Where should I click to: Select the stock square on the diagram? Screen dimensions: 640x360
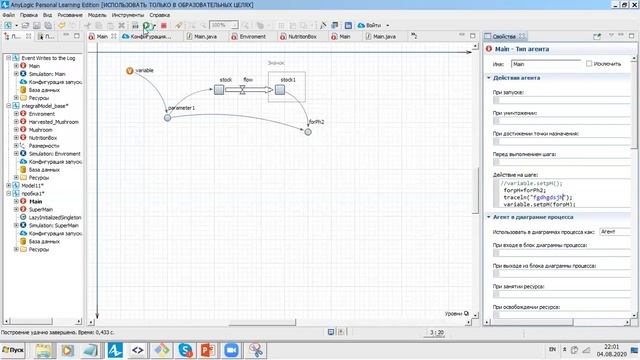(x=219, y=89)
